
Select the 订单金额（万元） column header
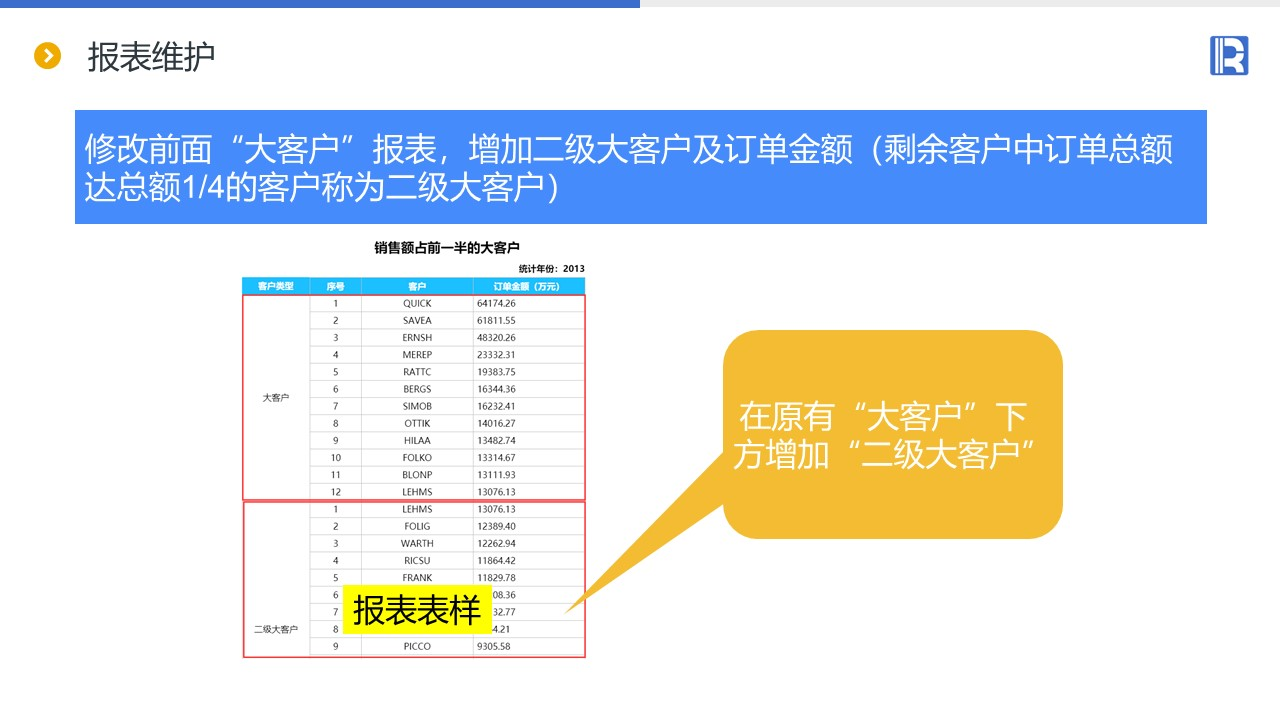point(528,286)
